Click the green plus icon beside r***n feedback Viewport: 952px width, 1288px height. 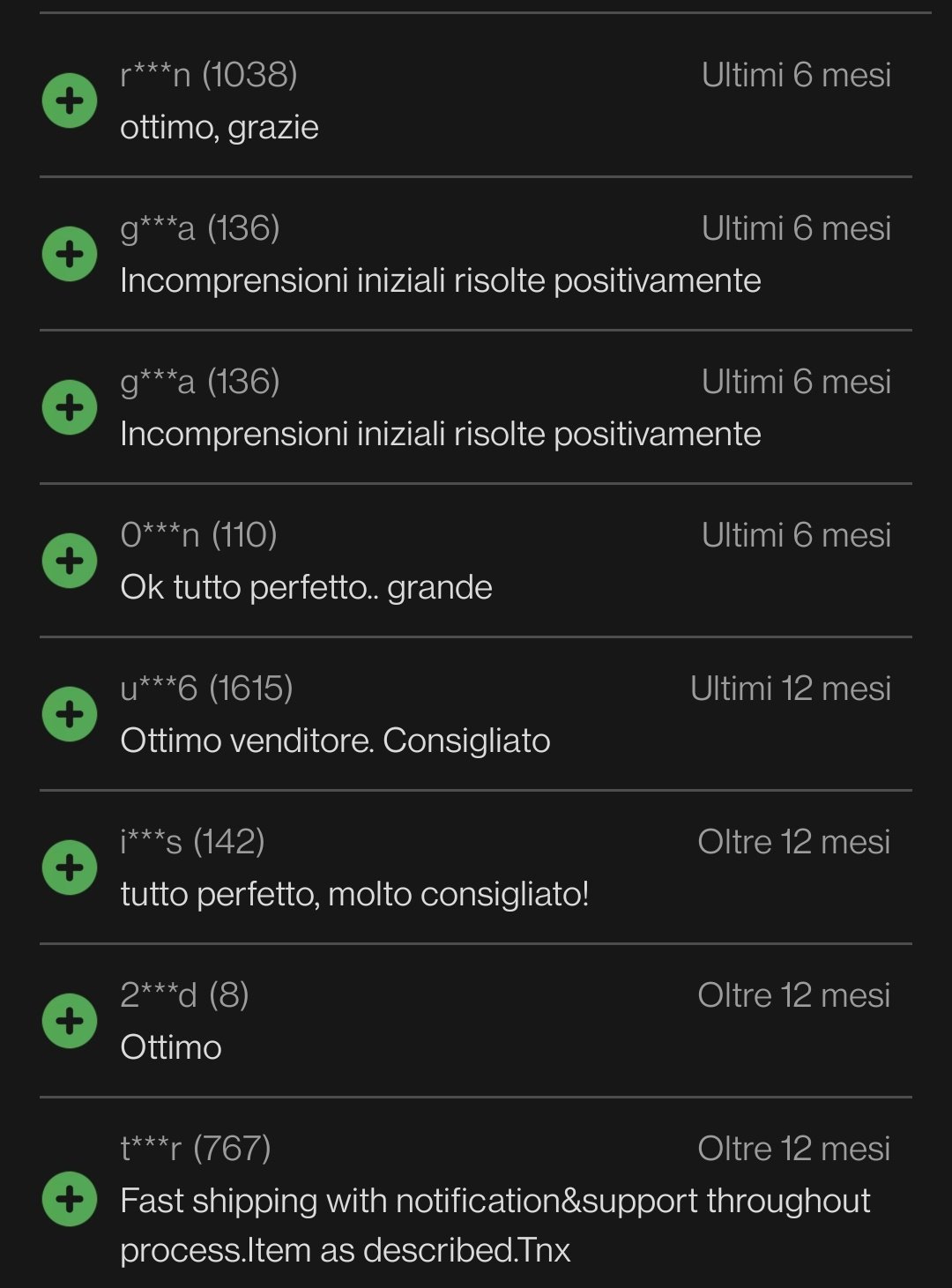point(70,101)
